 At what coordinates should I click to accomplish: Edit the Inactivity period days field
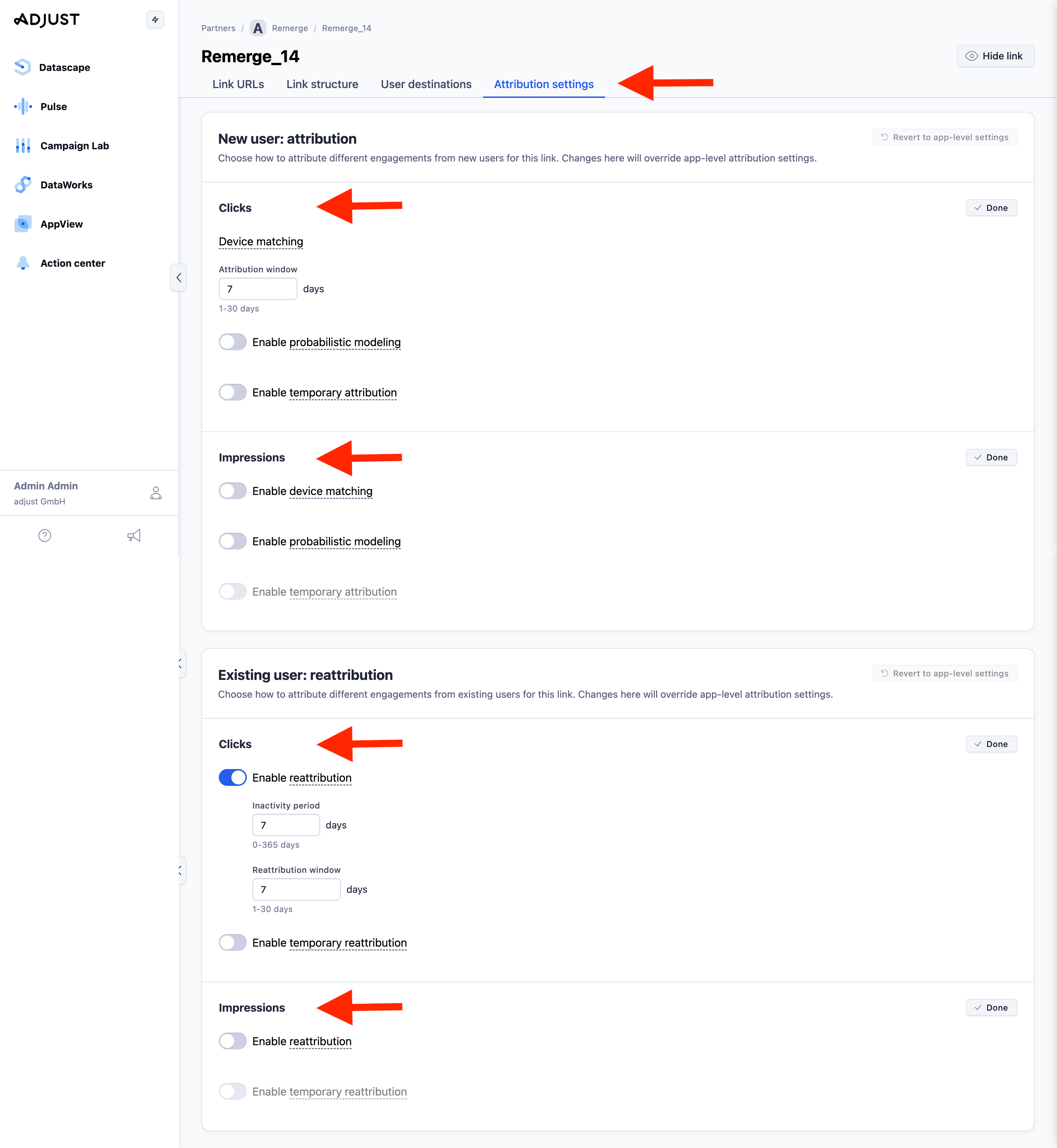pos(286,824)
